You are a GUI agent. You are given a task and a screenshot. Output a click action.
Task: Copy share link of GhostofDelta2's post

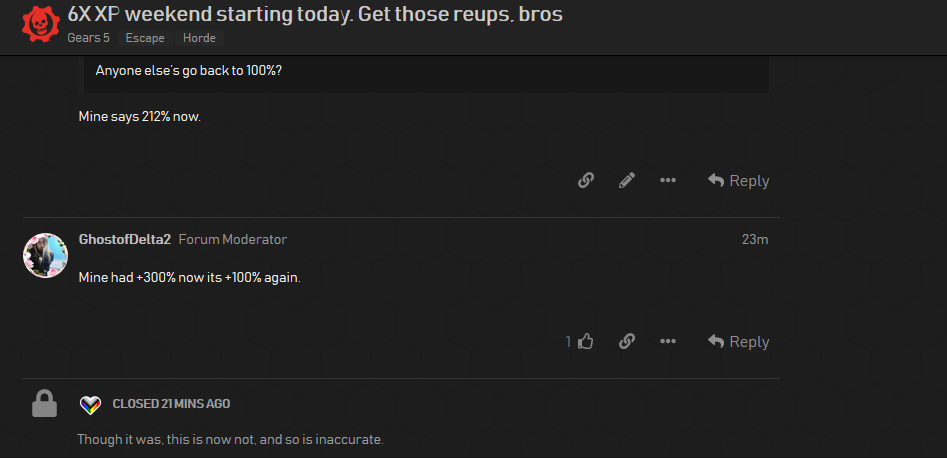pyautogui.click(x=627, y=341)
